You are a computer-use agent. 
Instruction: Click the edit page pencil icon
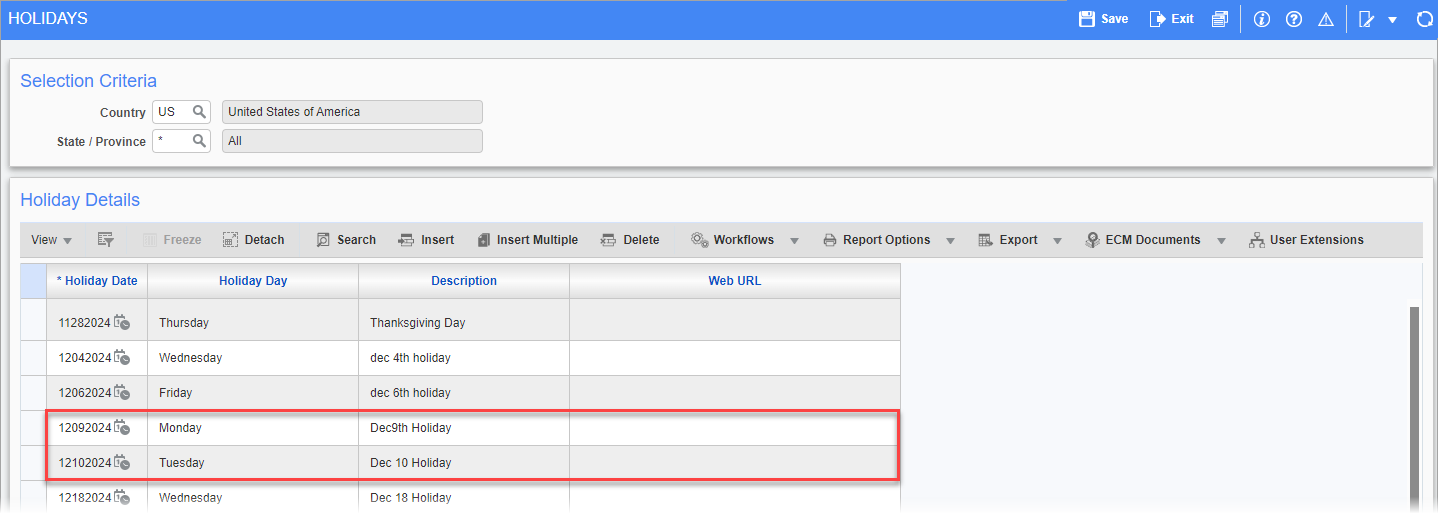(x=1367, y=19)
